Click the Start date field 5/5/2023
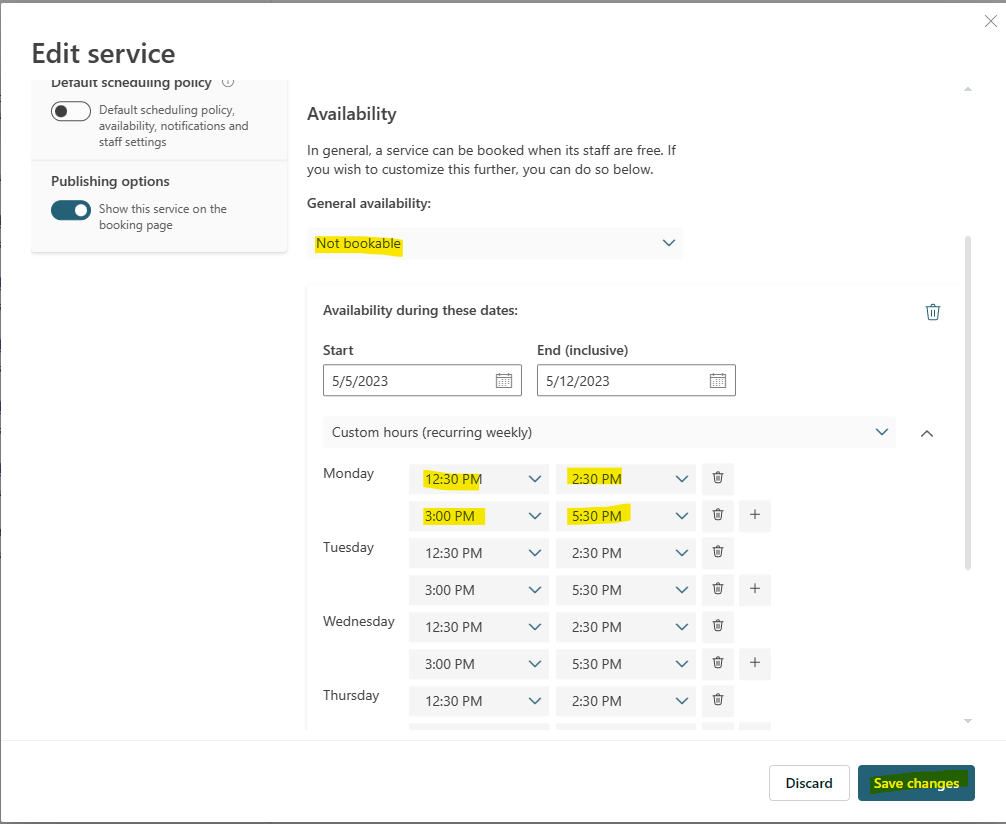1006x824 pixels. click(x=422, y=381)
